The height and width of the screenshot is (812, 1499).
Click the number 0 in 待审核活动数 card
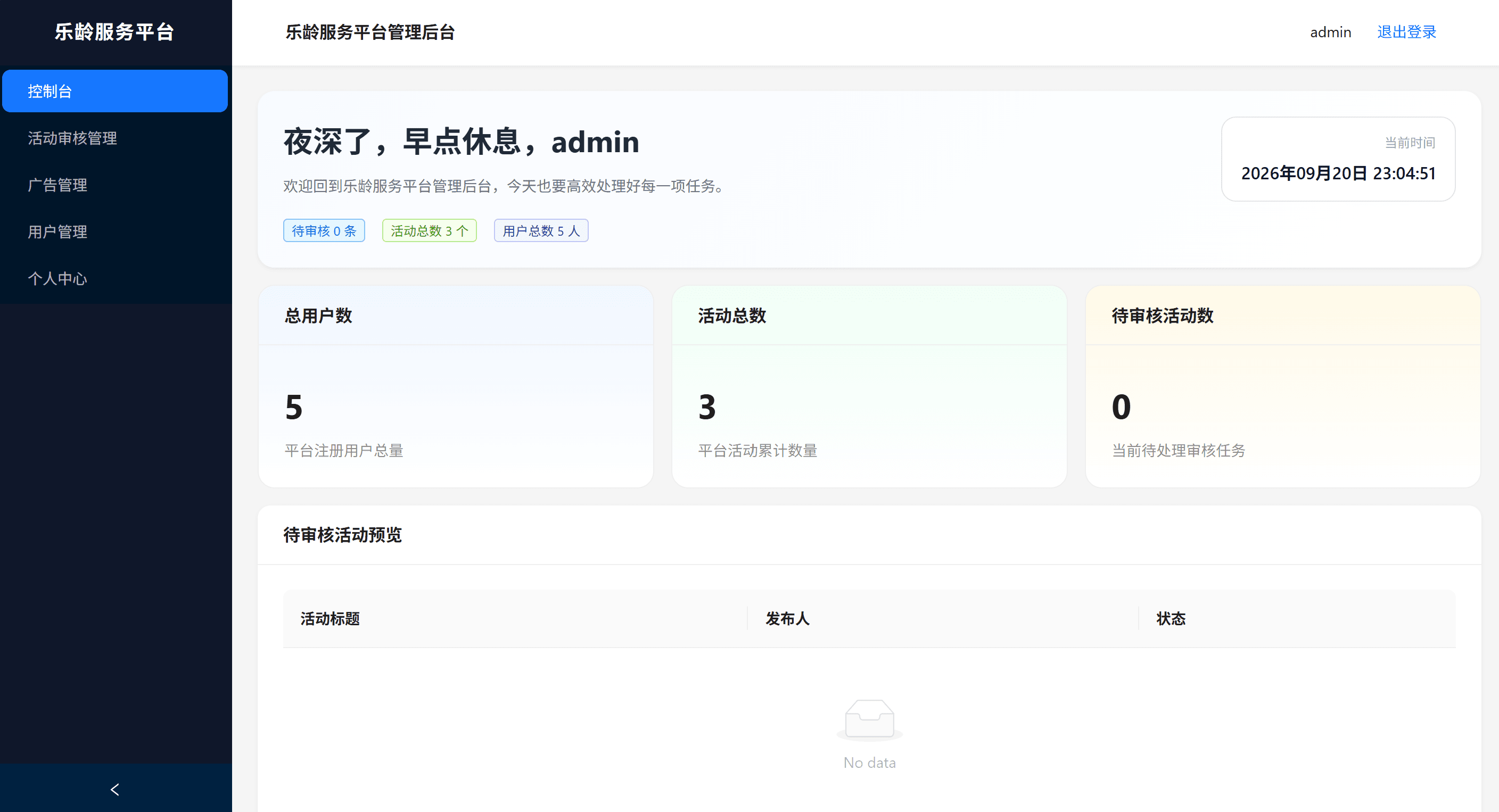coord(1122,407)
